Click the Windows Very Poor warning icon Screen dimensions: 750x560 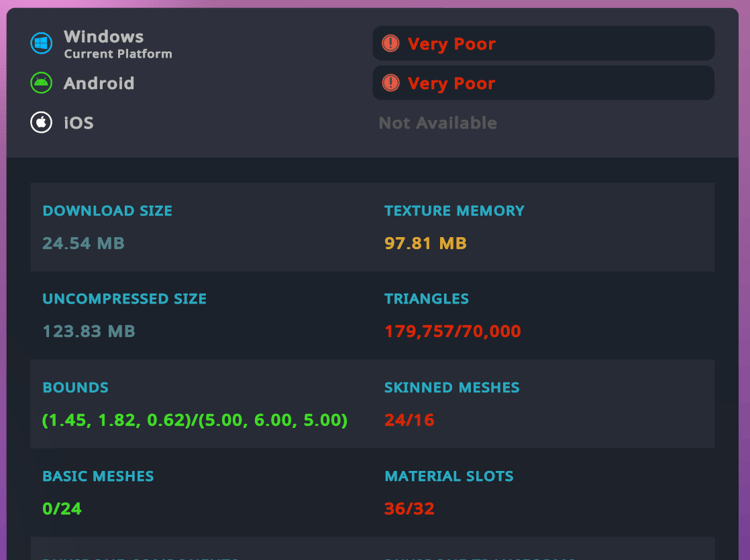pyautogui.click(x=391, y=43)
